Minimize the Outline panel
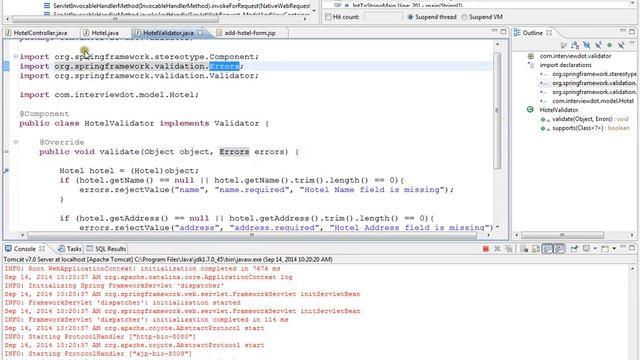640x360 pixels. (622, 30)
